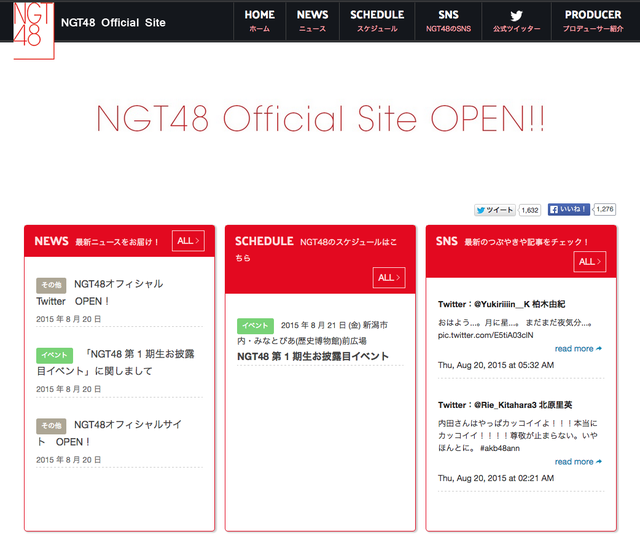Viewport: 640px width, 537px height.
Task: Click the SNS panel header title
Action: pos(447,241)
